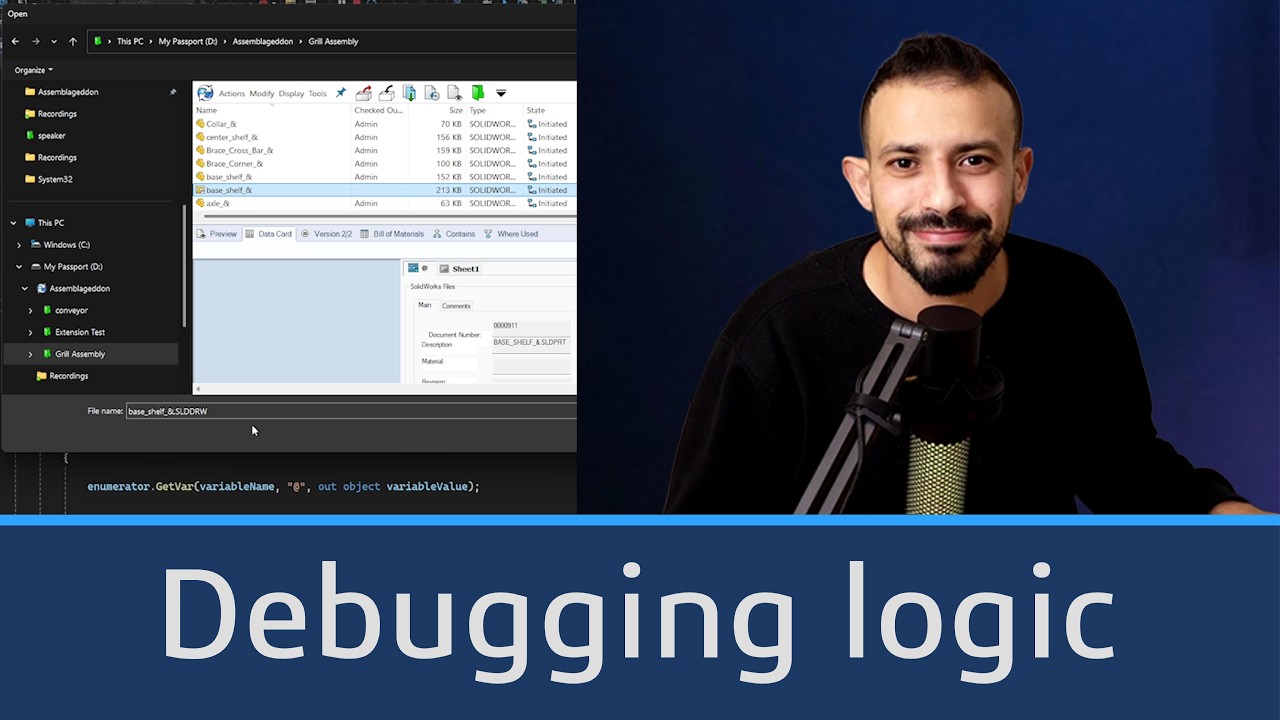This screenshot has width=1280, height=720.
Task: Expand the Windows (C:) tree node
Action: (19, 245)
